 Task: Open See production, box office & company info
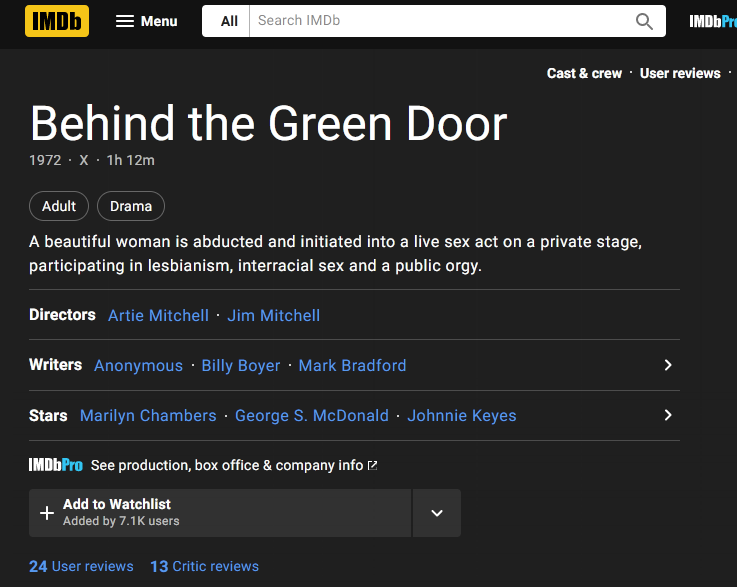[x=227, y=465]
